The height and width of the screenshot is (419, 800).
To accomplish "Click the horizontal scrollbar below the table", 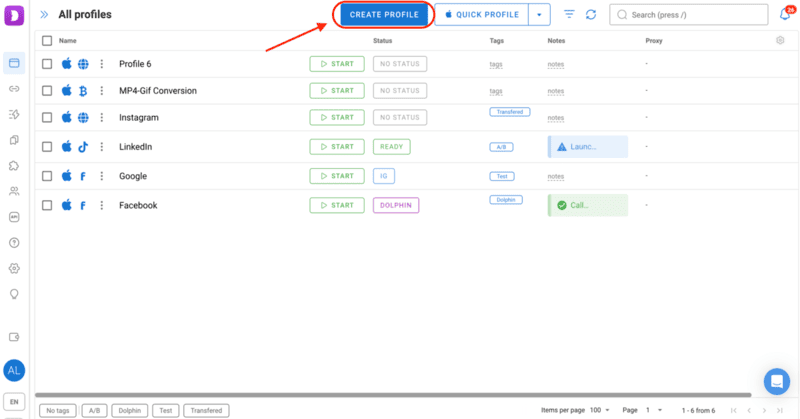I will tap(393, 395).
